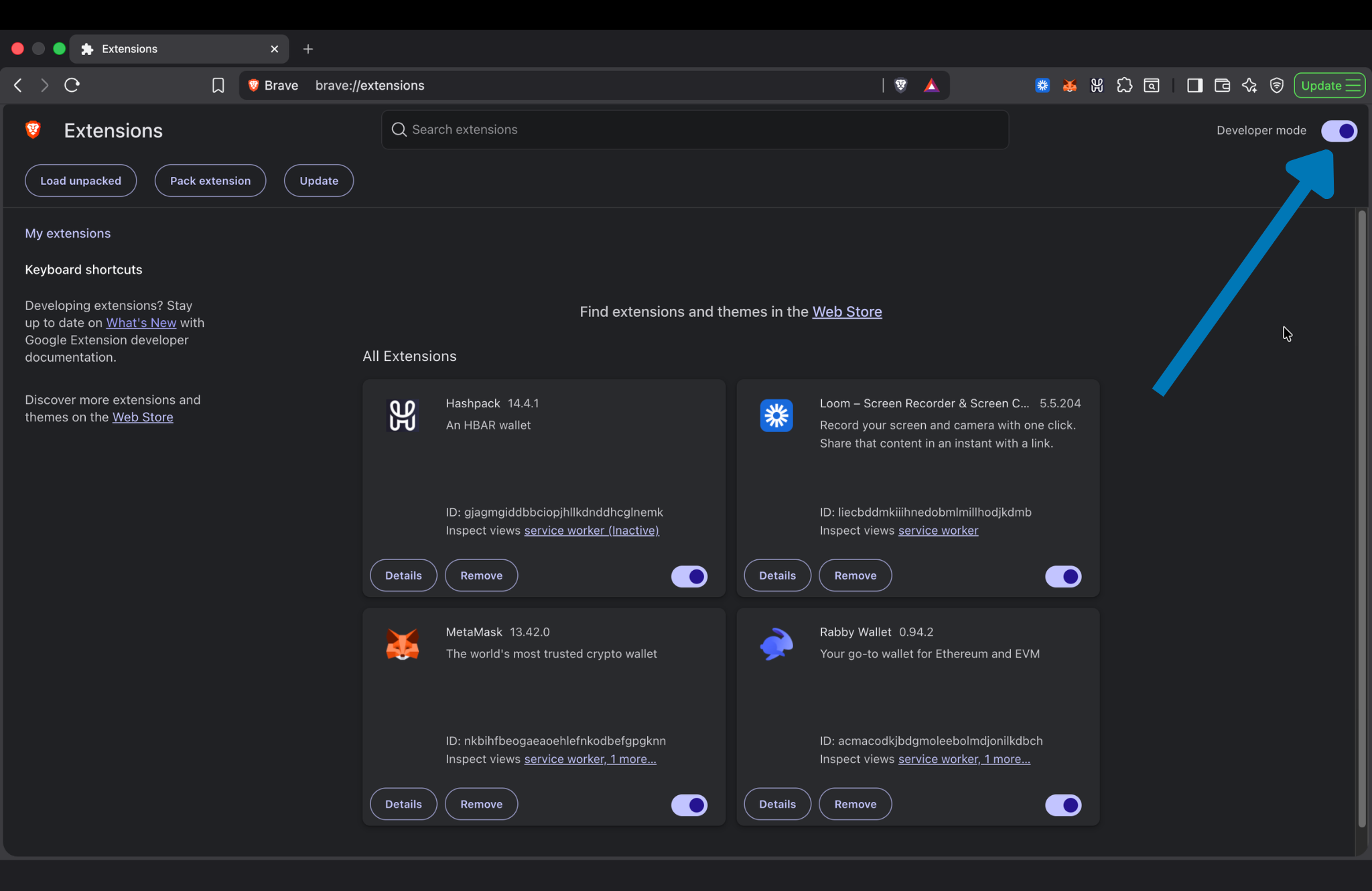Click the search magnifier icon
The image size is (1372, 891).
coord(399,129)
